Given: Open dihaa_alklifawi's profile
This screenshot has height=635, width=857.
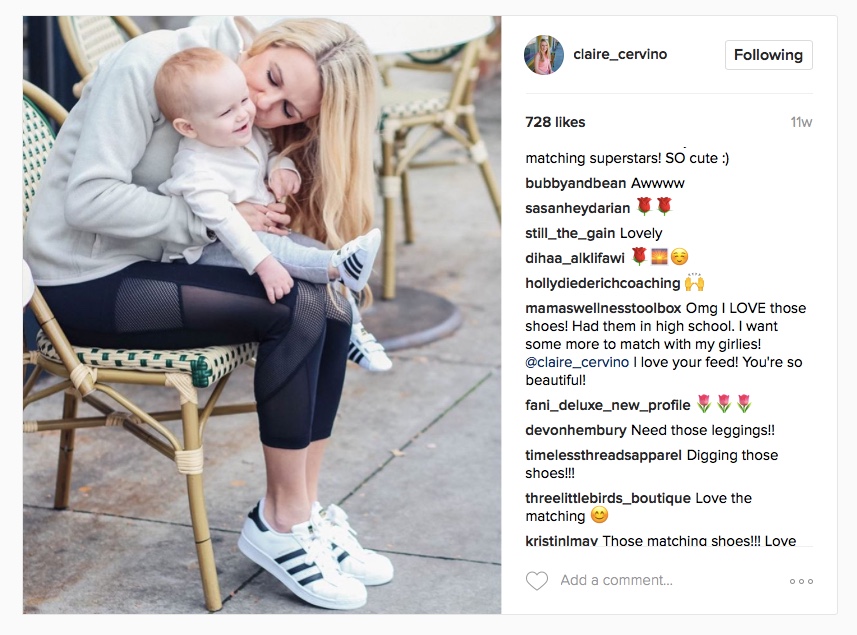Looking at the screenshot, I should [574, 258].
